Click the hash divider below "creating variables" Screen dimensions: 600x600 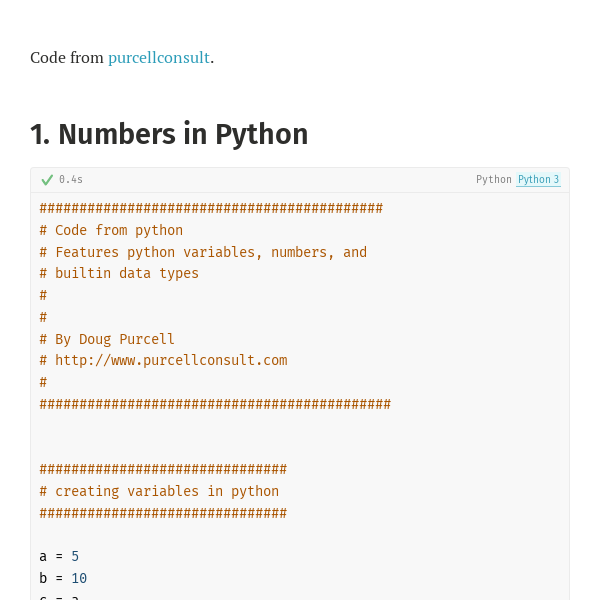163,513
